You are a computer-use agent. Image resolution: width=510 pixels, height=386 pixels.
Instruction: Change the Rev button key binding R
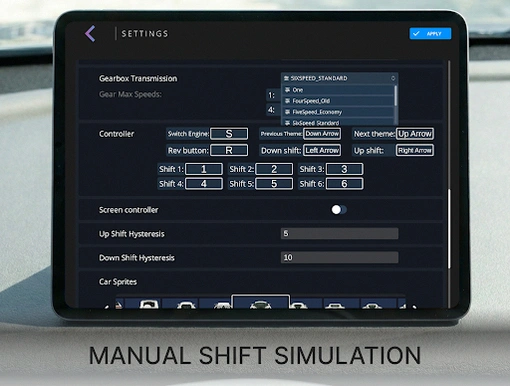pos(229,150)
